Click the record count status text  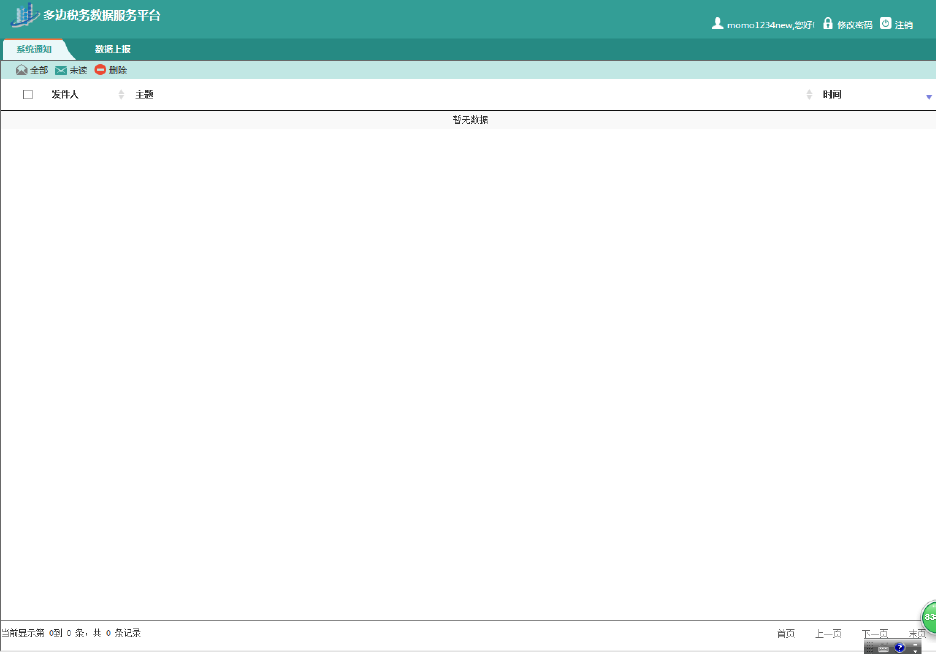tap(71, 633)
